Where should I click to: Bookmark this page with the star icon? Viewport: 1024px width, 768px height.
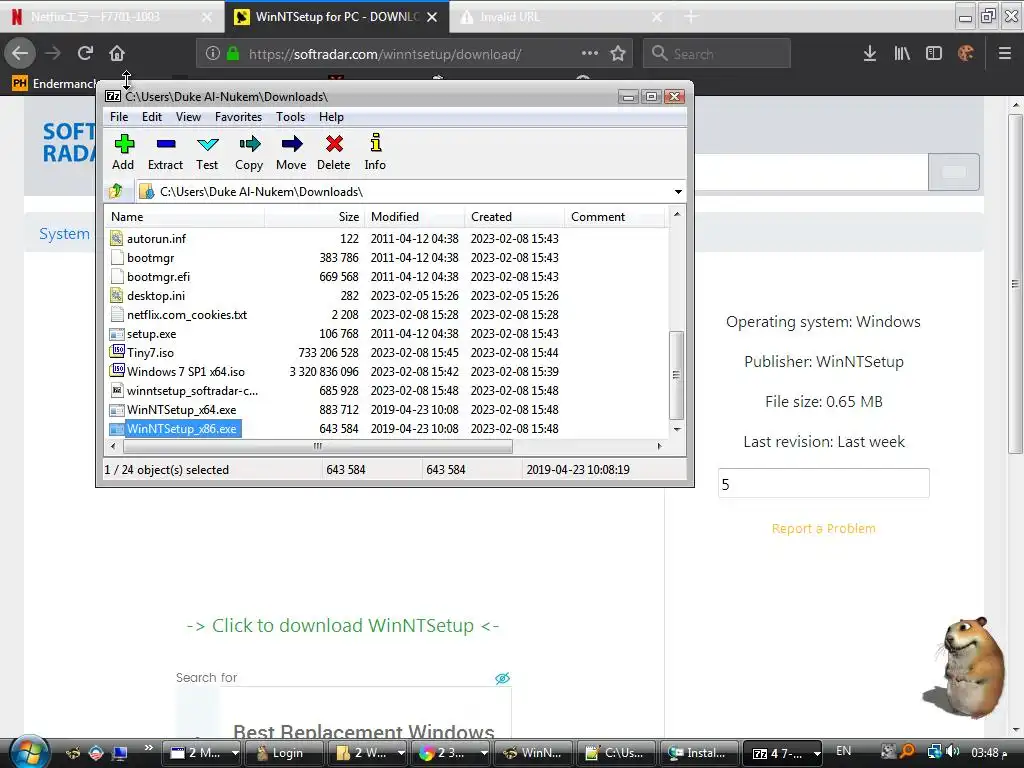pyautogui.click(x=618, y=54)
